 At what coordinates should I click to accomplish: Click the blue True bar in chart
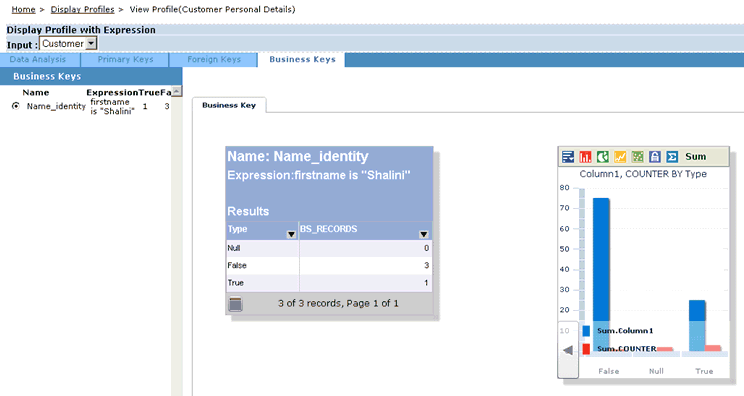[697, 325]
